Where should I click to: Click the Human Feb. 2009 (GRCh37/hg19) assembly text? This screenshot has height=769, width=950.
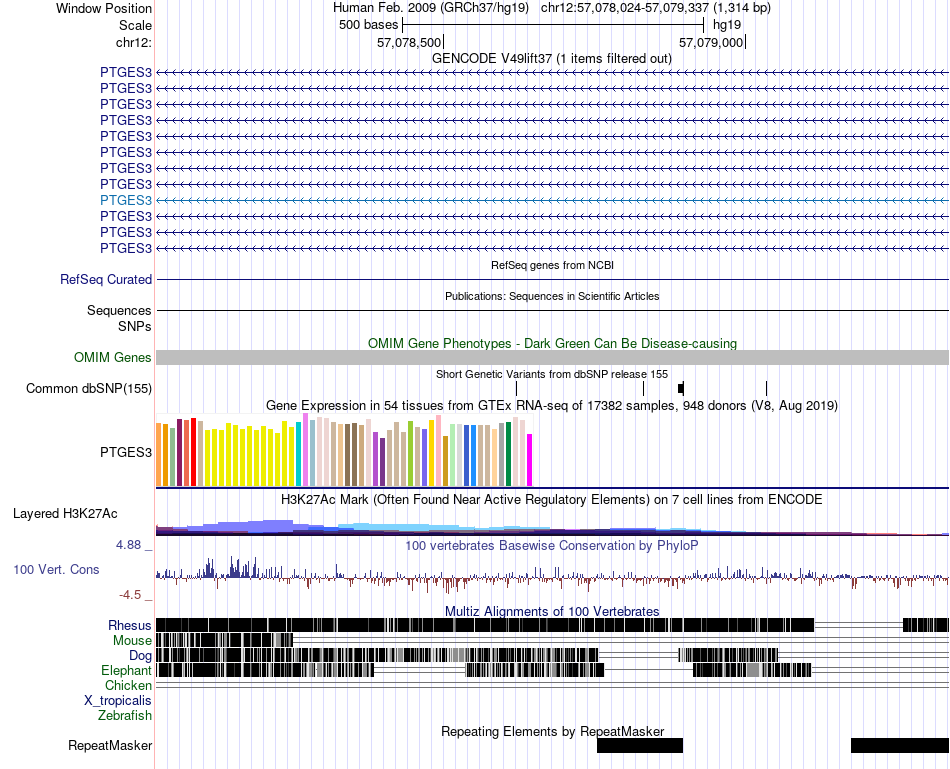point(431,8)
